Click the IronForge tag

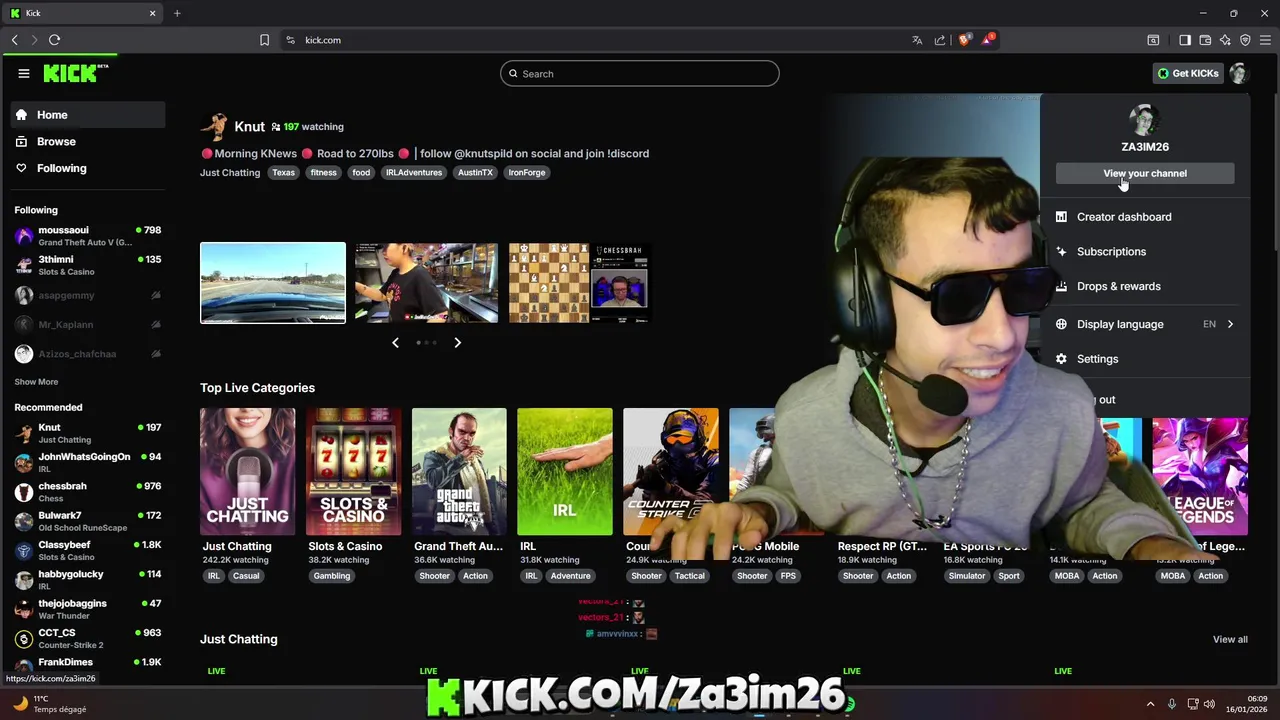tap(527, 173)
